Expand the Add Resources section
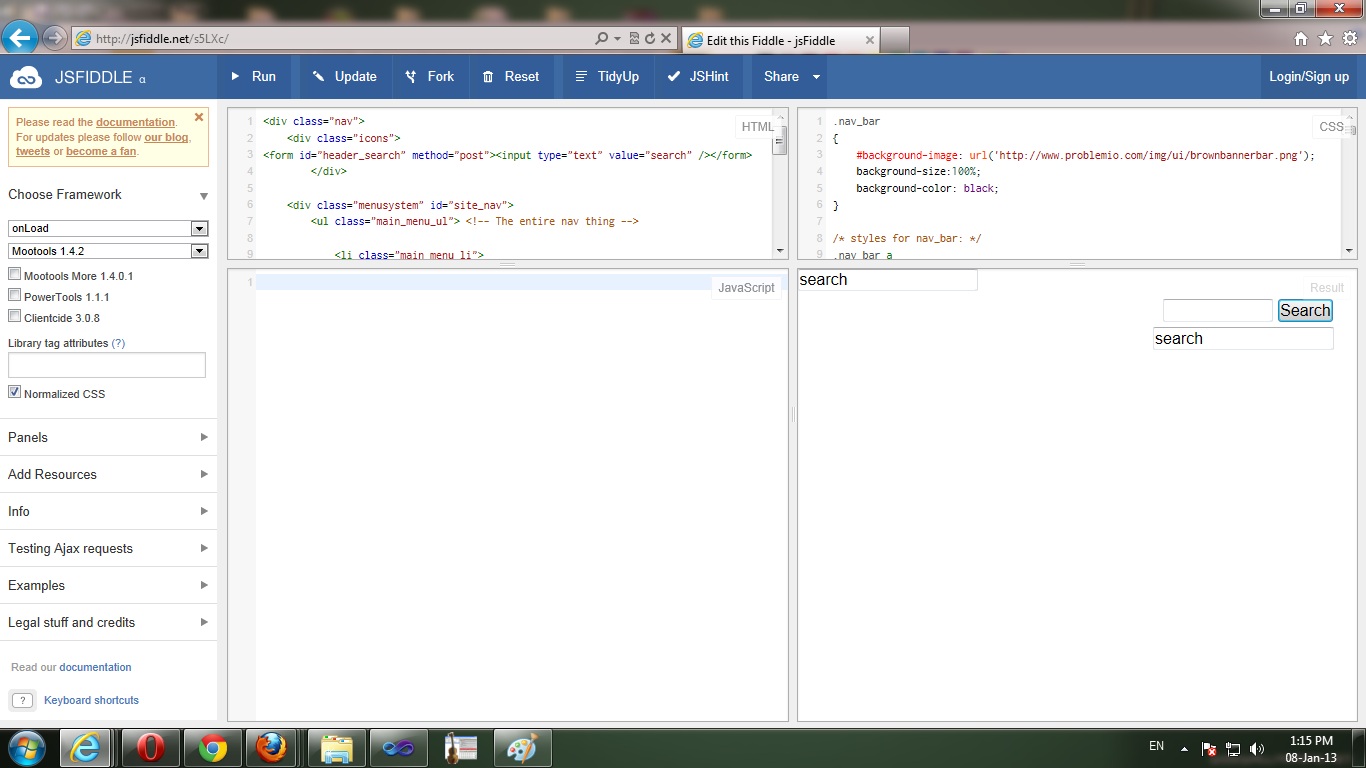Image resolution: width=1366 pixels, height=768 pixels. 108,474
